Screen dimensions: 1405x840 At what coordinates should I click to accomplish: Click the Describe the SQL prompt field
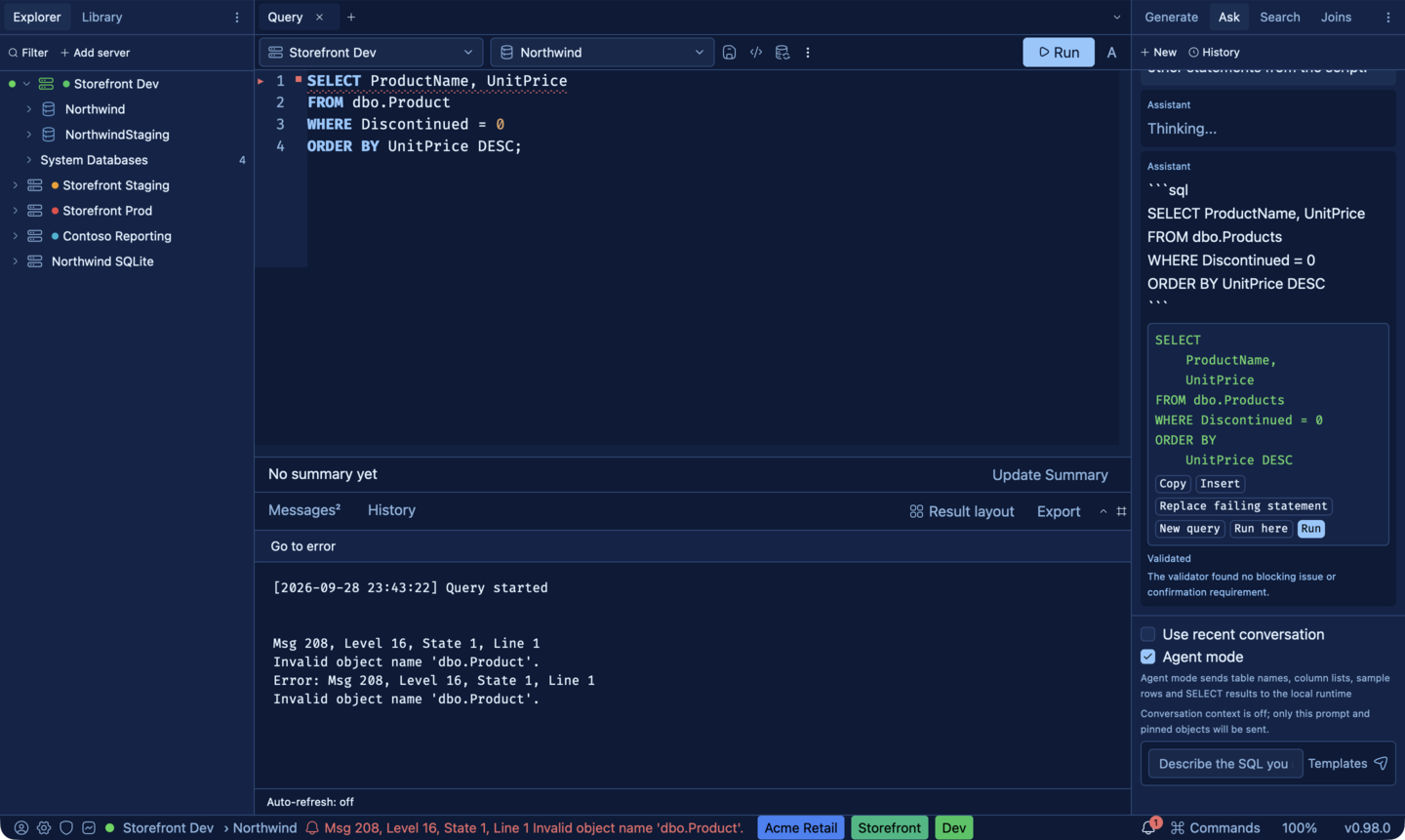[x=1224, y=763]
